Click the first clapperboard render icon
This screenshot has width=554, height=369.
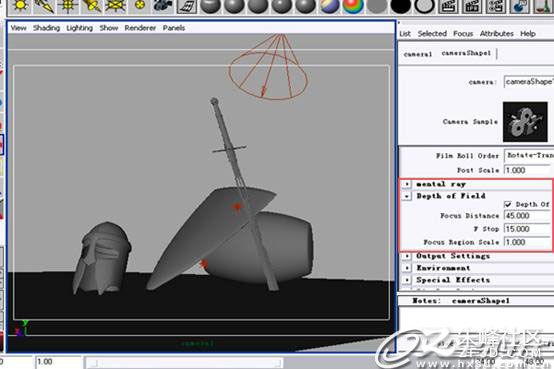(448, 6)
